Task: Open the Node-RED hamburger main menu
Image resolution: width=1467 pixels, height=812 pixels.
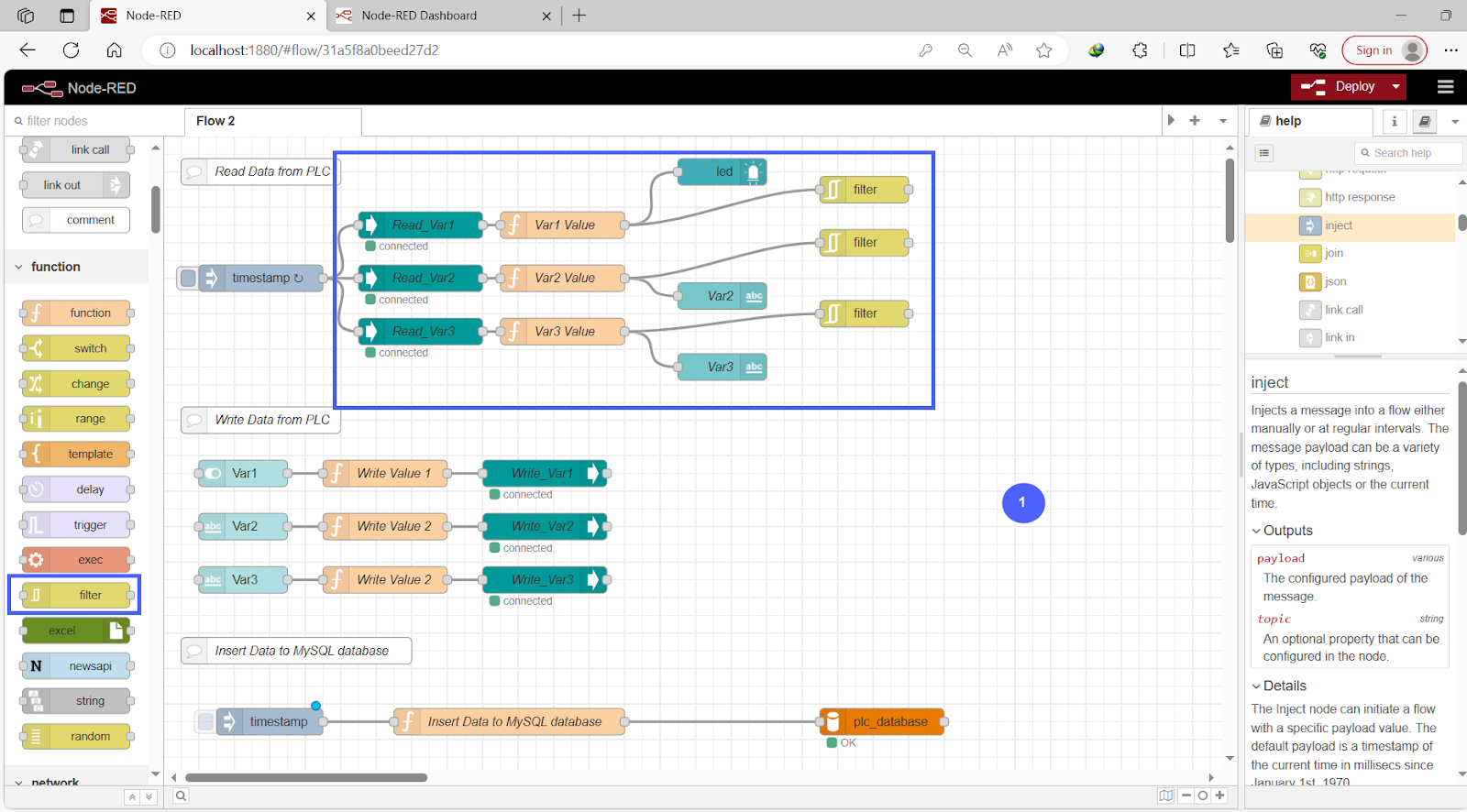Action: [x=1445, y=87]
